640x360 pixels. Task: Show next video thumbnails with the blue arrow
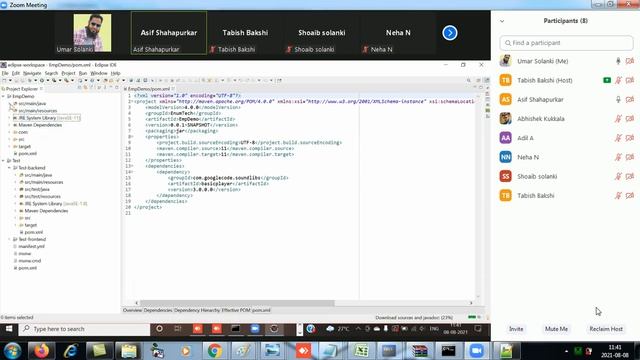[x=450, y=33]
